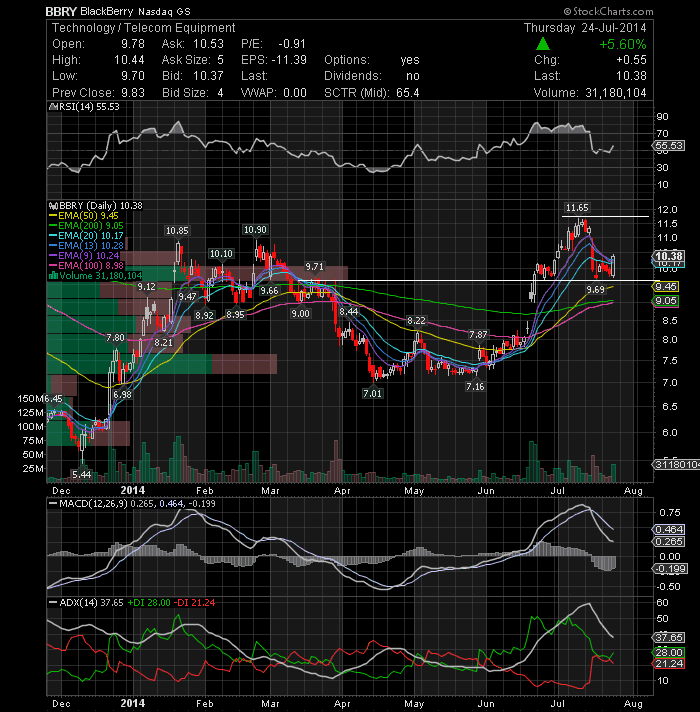Click the green up-arrow change indicator

tap(542, 44)
